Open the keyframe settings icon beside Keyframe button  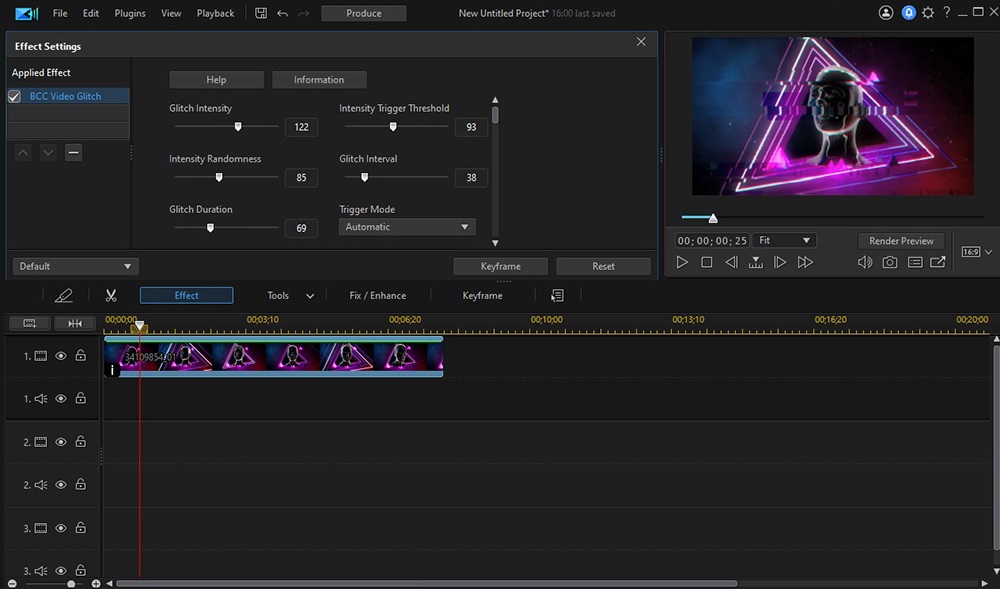tap(557, 294)
